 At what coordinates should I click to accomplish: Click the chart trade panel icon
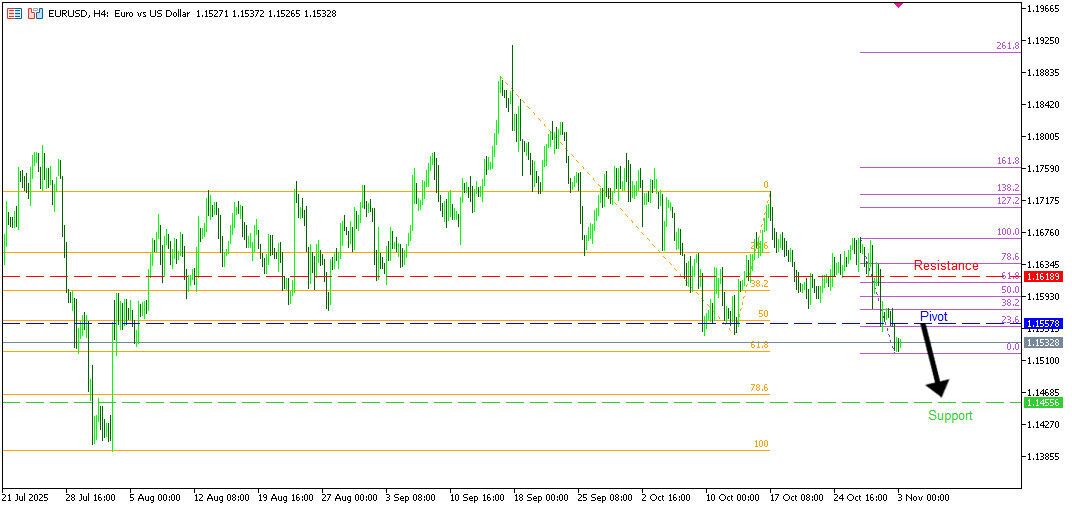pos(35,15)
